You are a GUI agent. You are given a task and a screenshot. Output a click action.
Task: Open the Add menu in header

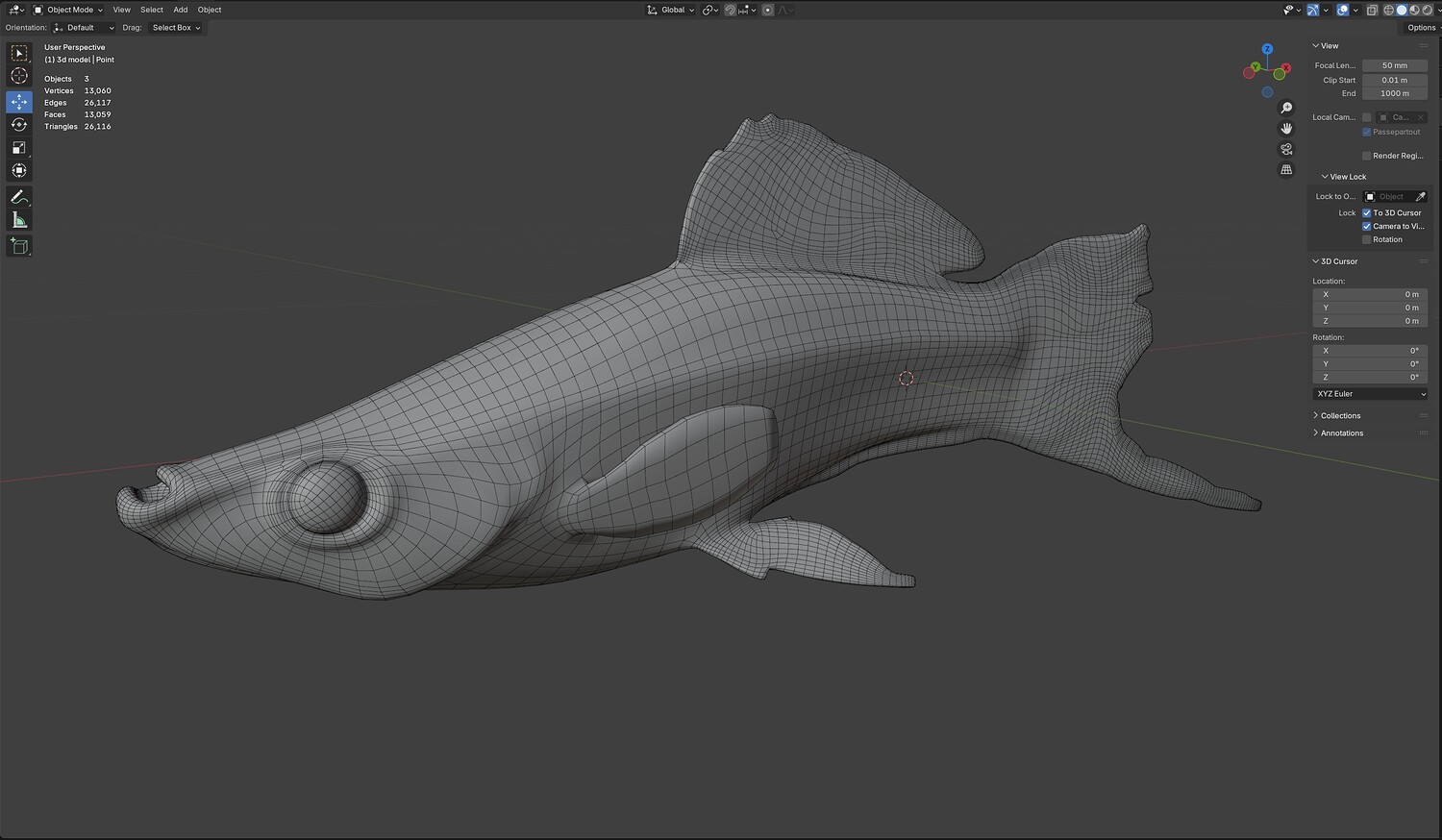181,10
